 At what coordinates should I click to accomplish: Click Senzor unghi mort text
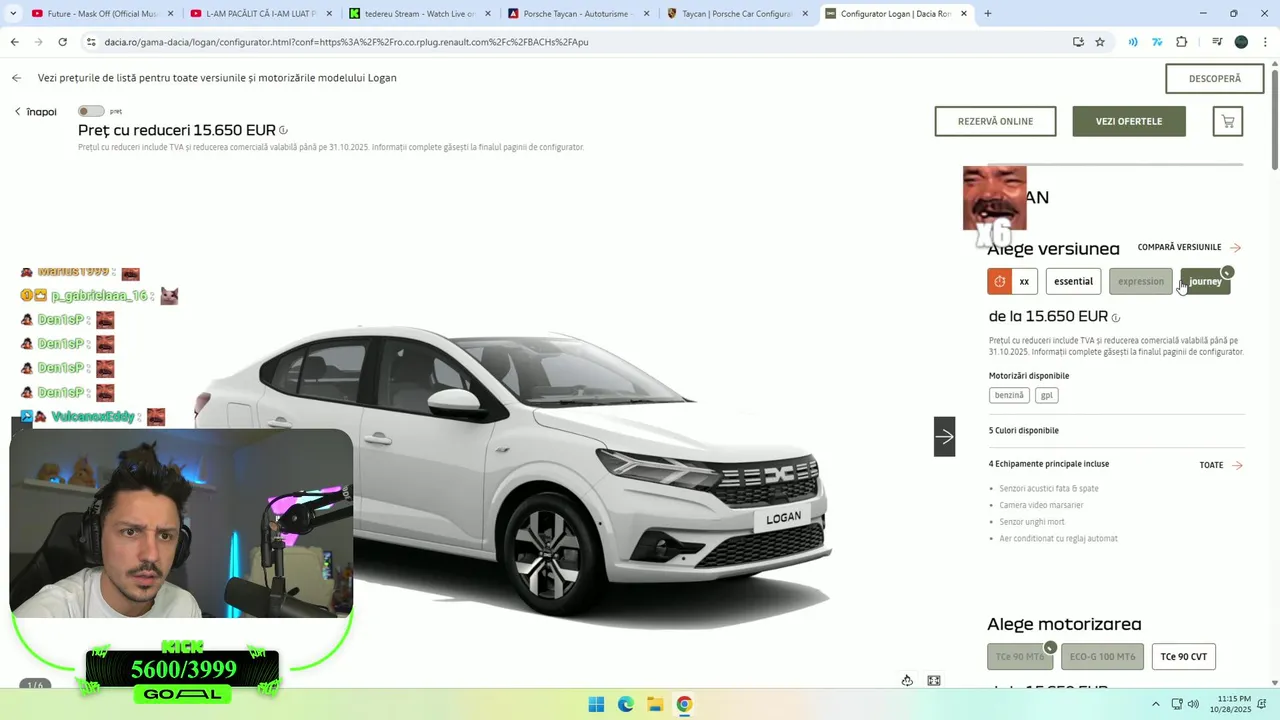click(x=1032, y=522)
